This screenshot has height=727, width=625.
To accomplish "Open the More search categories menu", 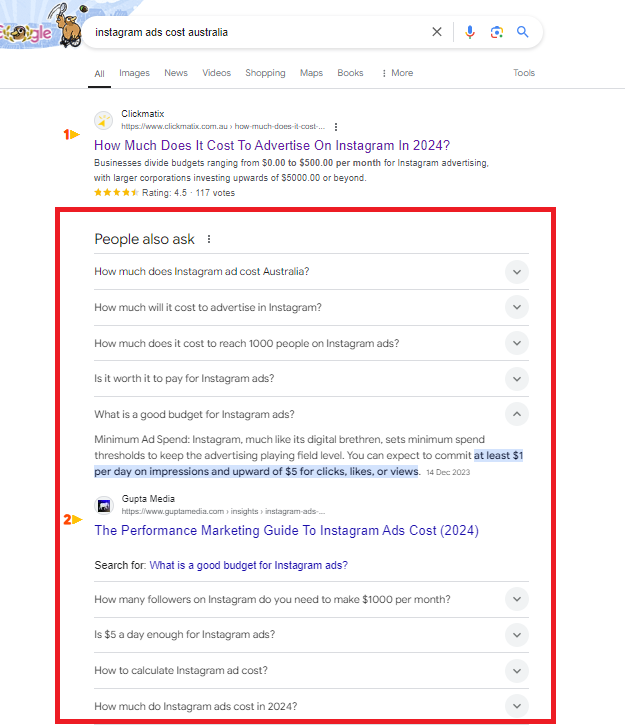I will pyautogui.click(x=397, y=73).
